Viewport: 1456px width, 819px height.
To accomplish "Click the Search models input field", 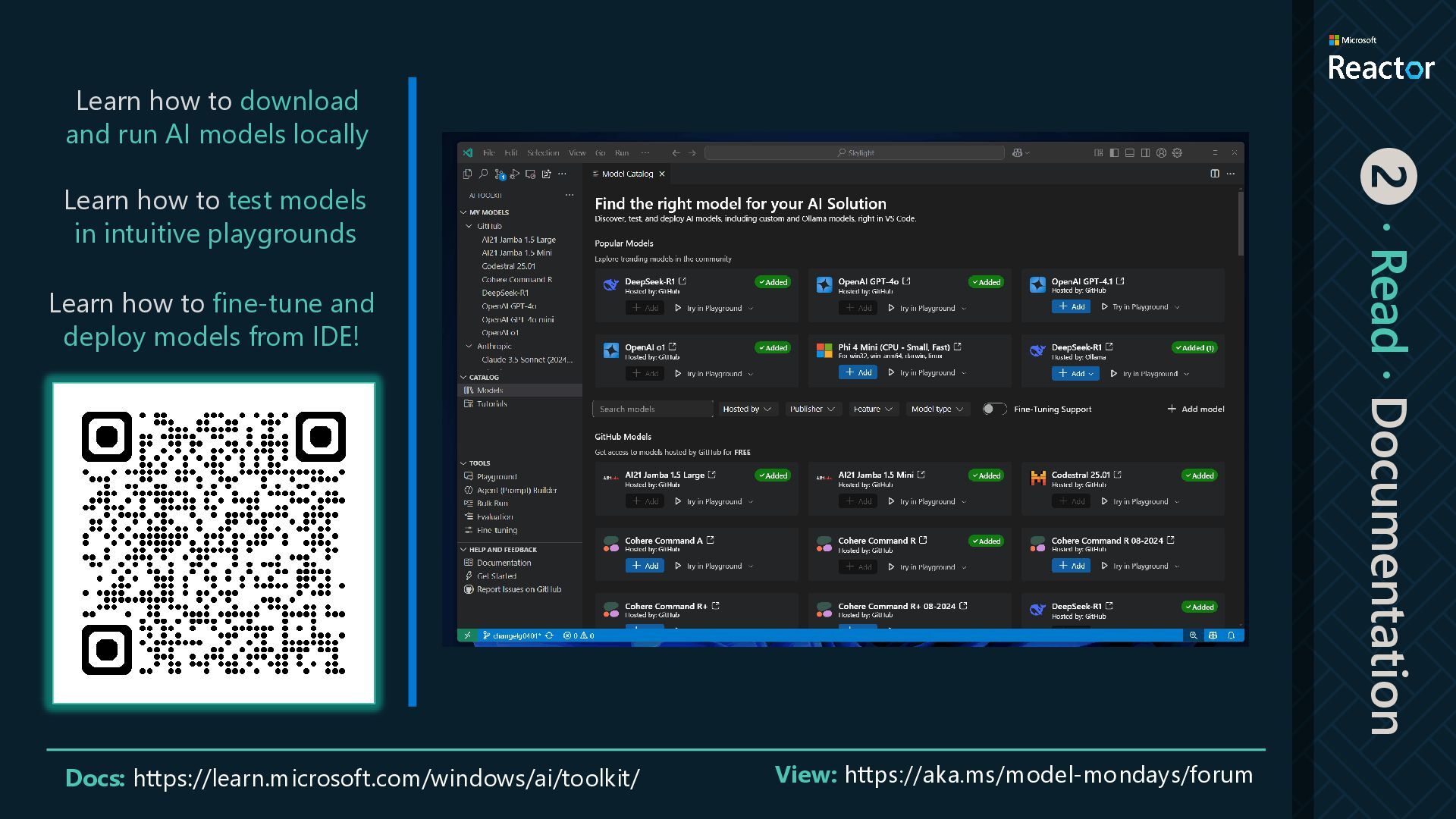I will tap(653, 409).
